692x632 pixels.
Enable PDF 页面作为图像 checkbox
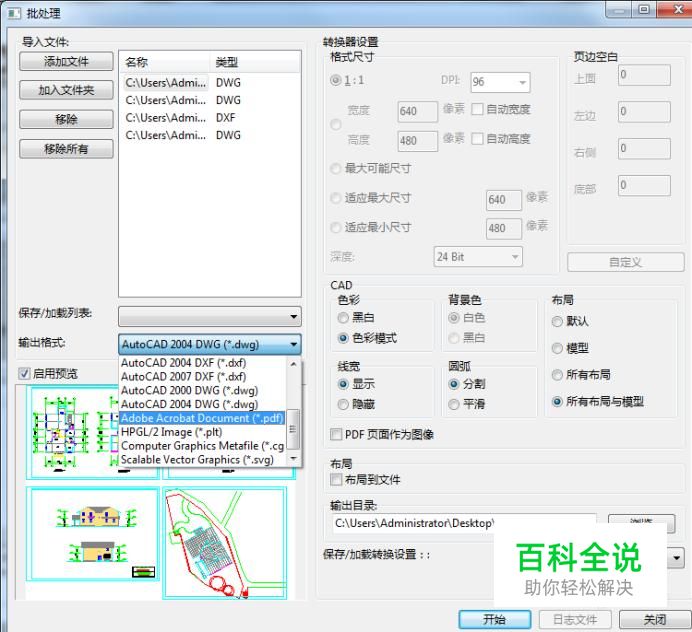pos(336,434)
